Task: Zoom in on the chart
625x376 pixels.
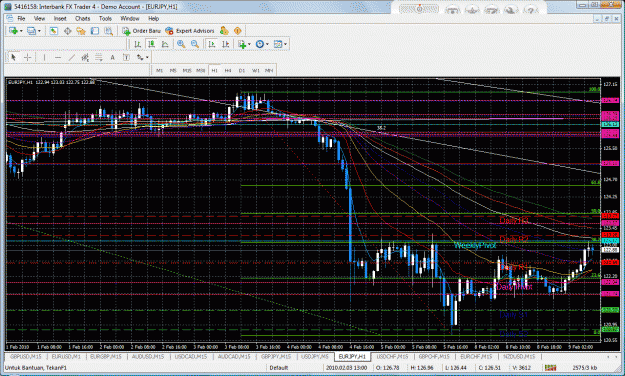Action: (181, 44)
